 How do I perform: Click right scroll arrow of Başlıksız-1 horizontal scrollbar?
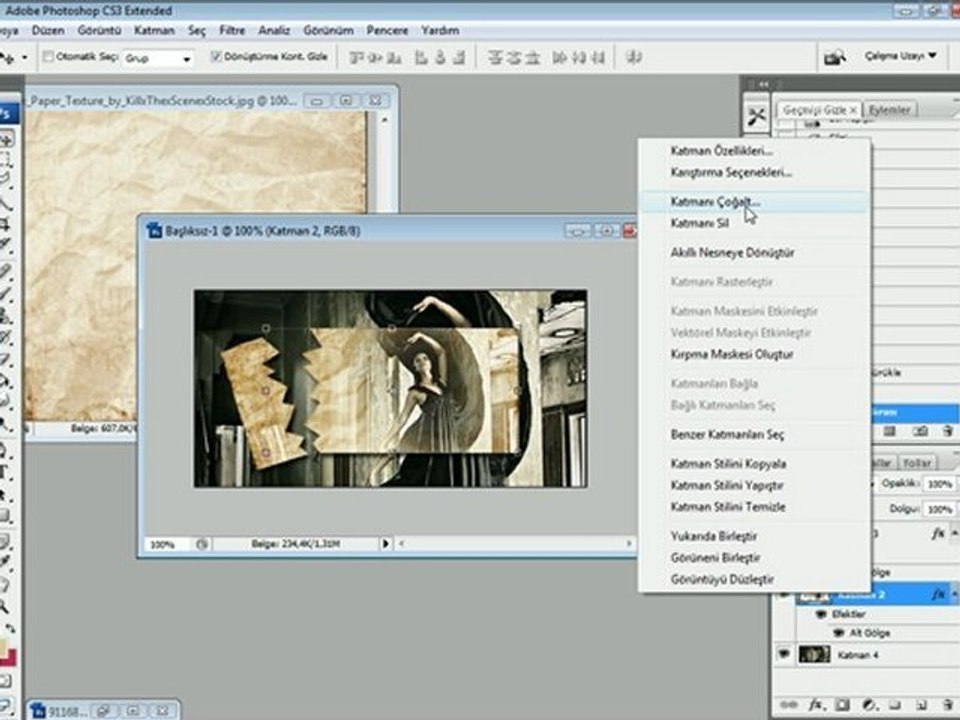[x=629, y=544]
